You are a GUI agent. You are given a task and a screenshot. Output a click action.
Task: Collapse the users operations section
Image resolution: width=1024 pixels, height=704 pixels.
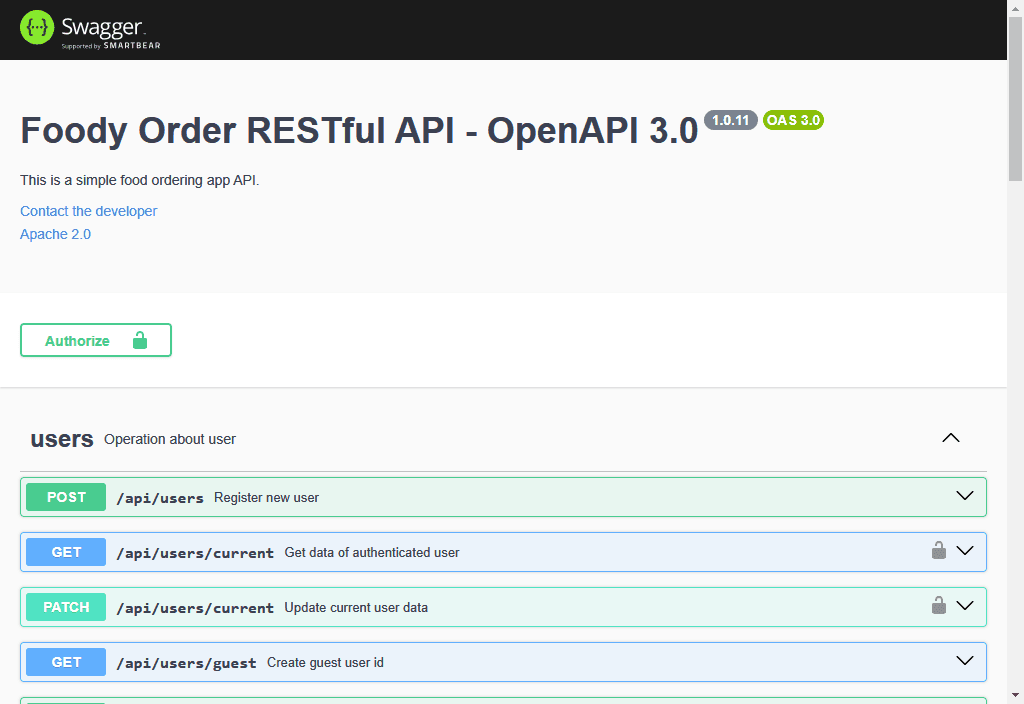pyautogui.click(x=950, y=437)
